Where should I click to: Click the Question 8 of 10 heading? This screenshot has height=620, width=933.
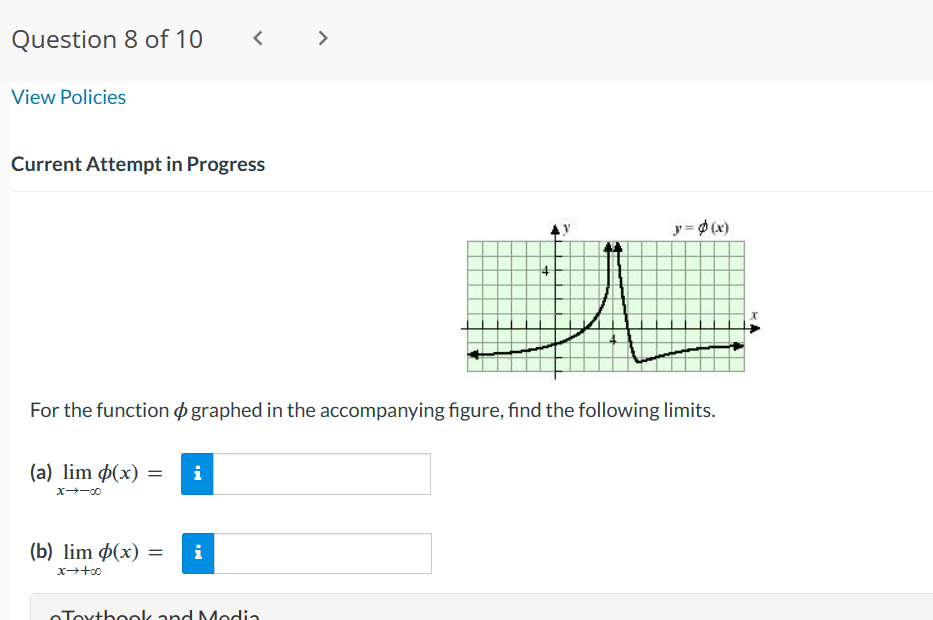click(x=106, y=39)
